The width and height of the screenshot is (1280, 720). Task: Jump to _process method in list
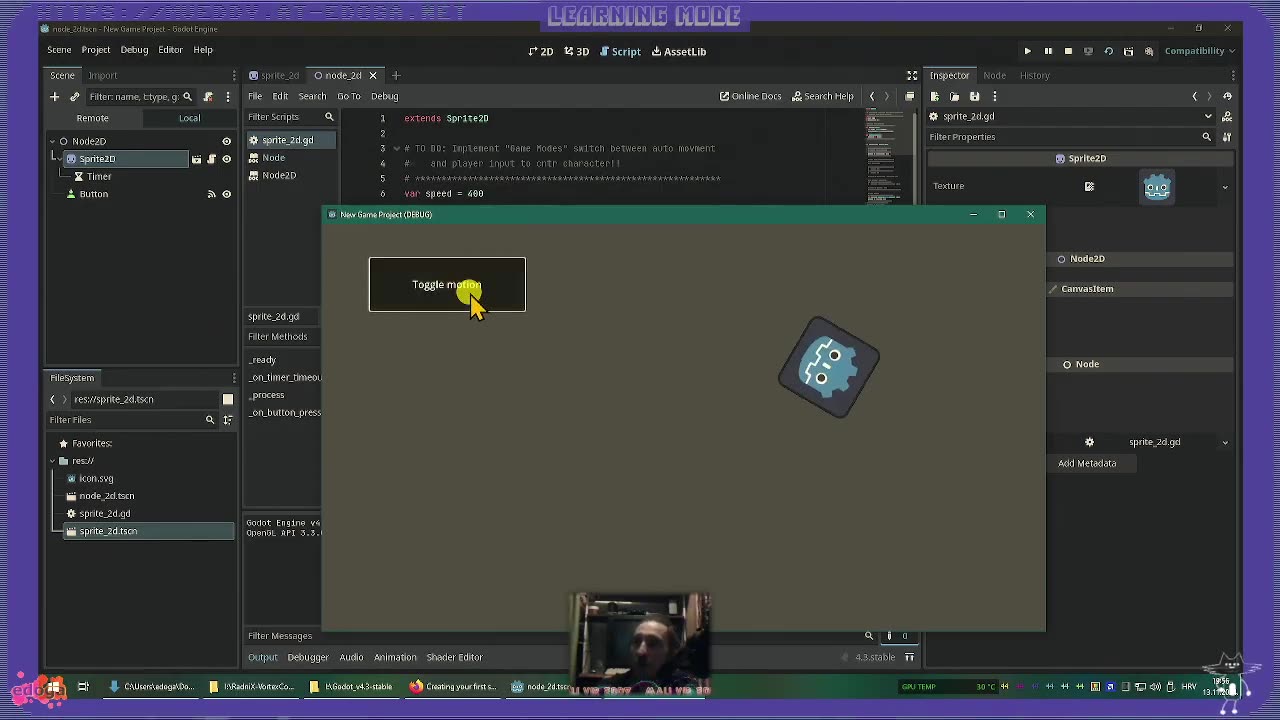pyautogui.click(x=267, y=395)
